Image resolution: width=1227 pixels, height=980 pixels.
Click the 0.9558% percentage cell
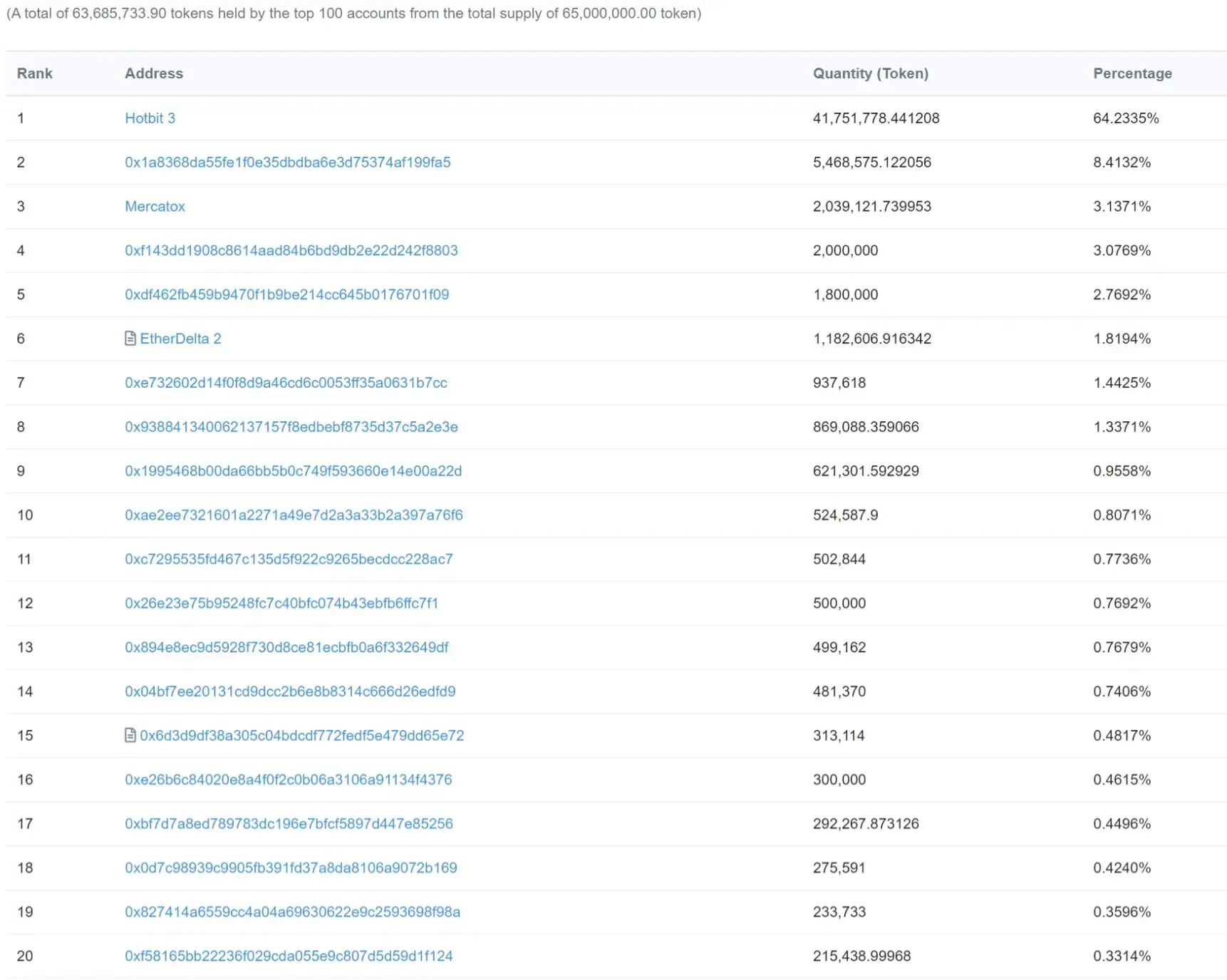[1122, 471]
